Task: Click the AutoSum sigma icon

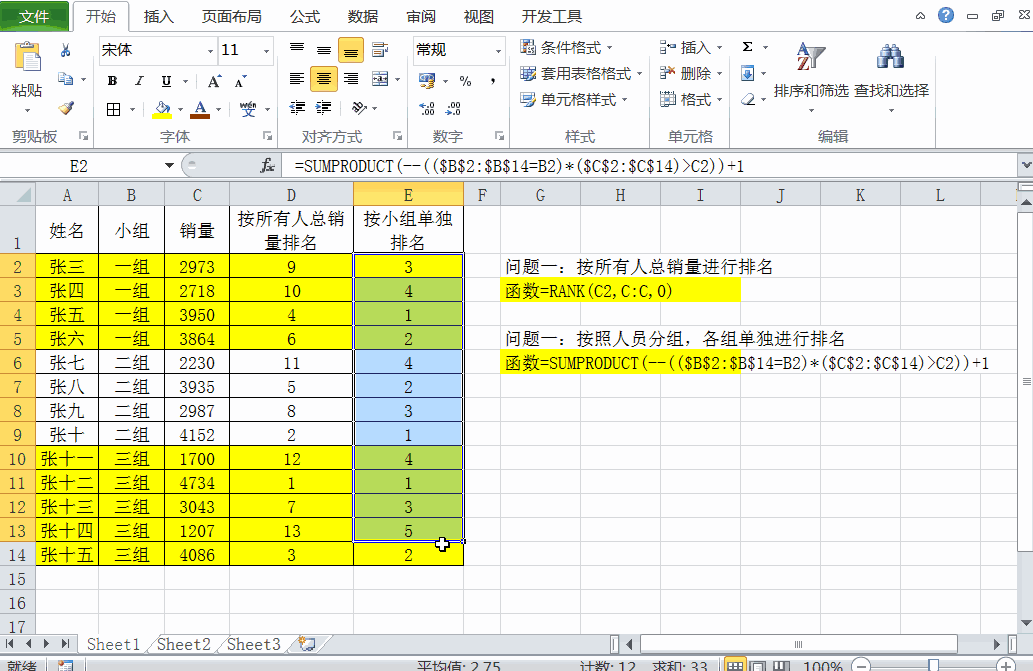Action: (x=748, y=47)
